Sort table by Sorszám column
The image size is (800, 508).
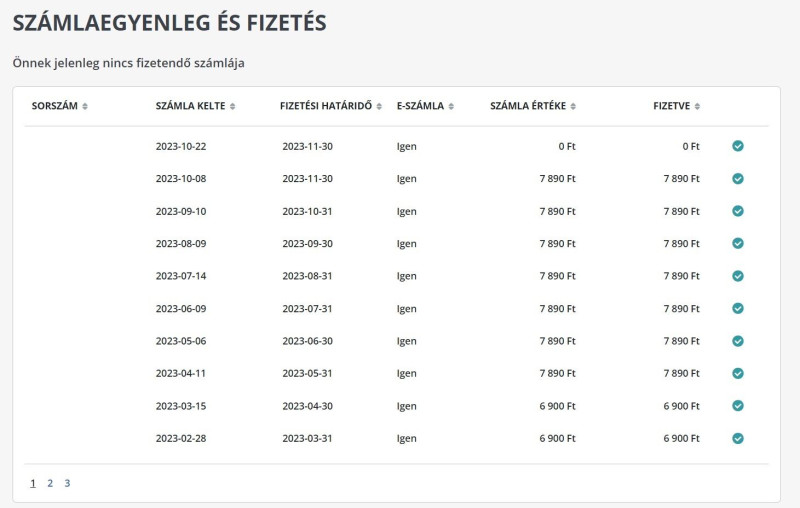click(x=60, y=106)
